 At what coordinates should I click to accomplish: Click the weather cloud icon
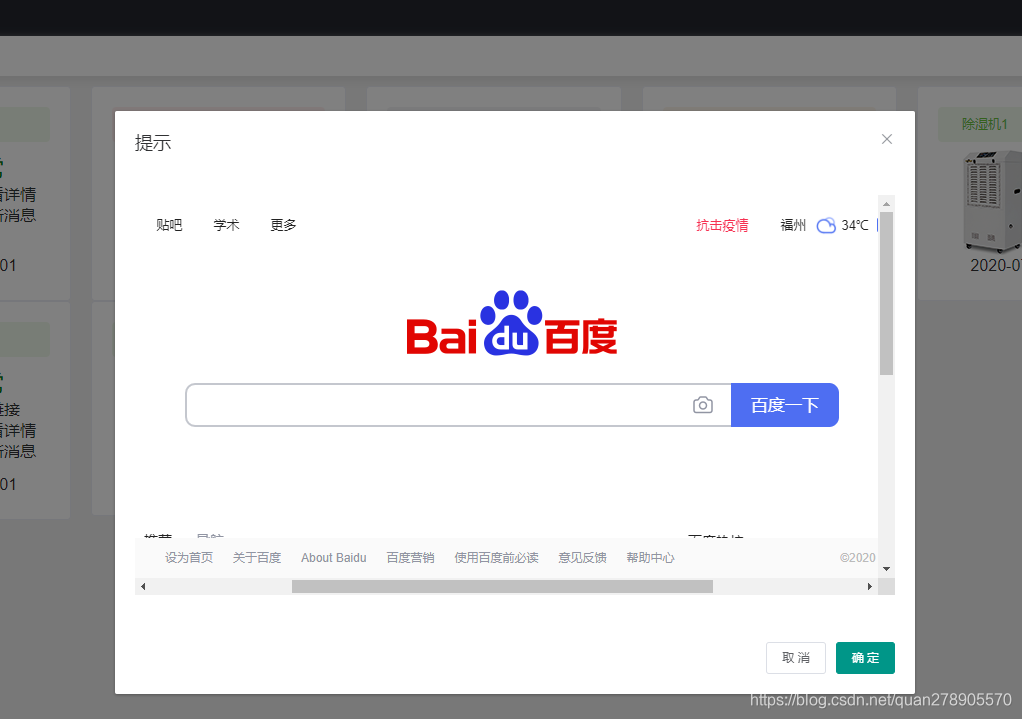(x=826, y=226)
